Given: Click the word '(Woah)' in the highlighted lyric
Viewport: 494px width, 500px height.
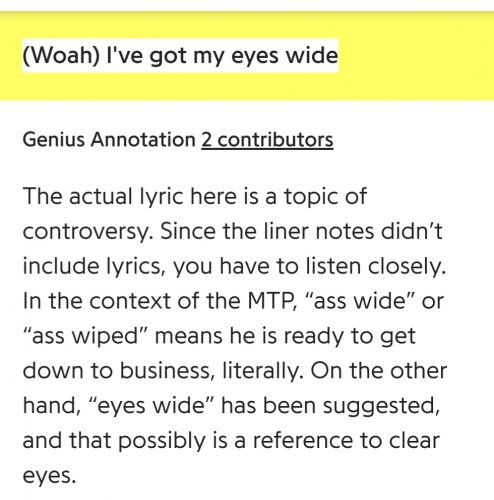Looking at the screenshot, I should (x=61, y=55).
